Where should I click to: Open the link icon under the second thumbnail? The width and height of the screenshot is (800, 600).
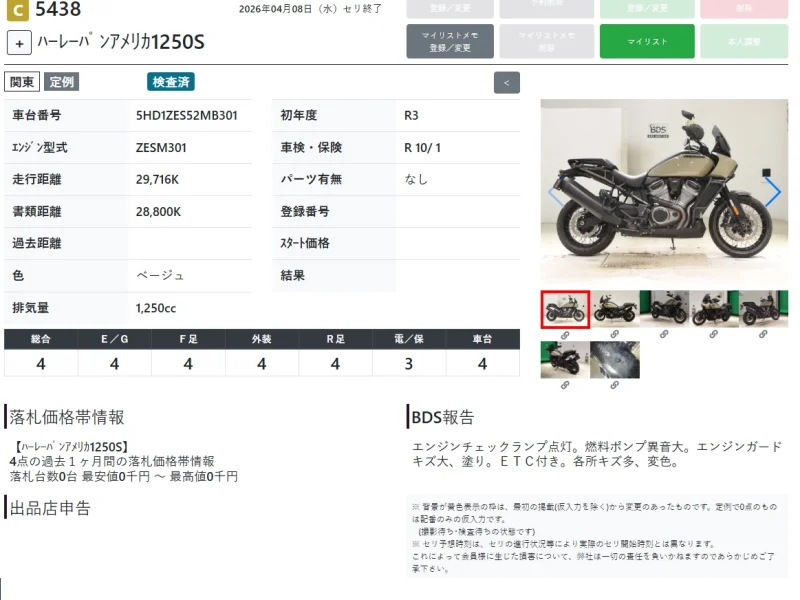(614, 334)
